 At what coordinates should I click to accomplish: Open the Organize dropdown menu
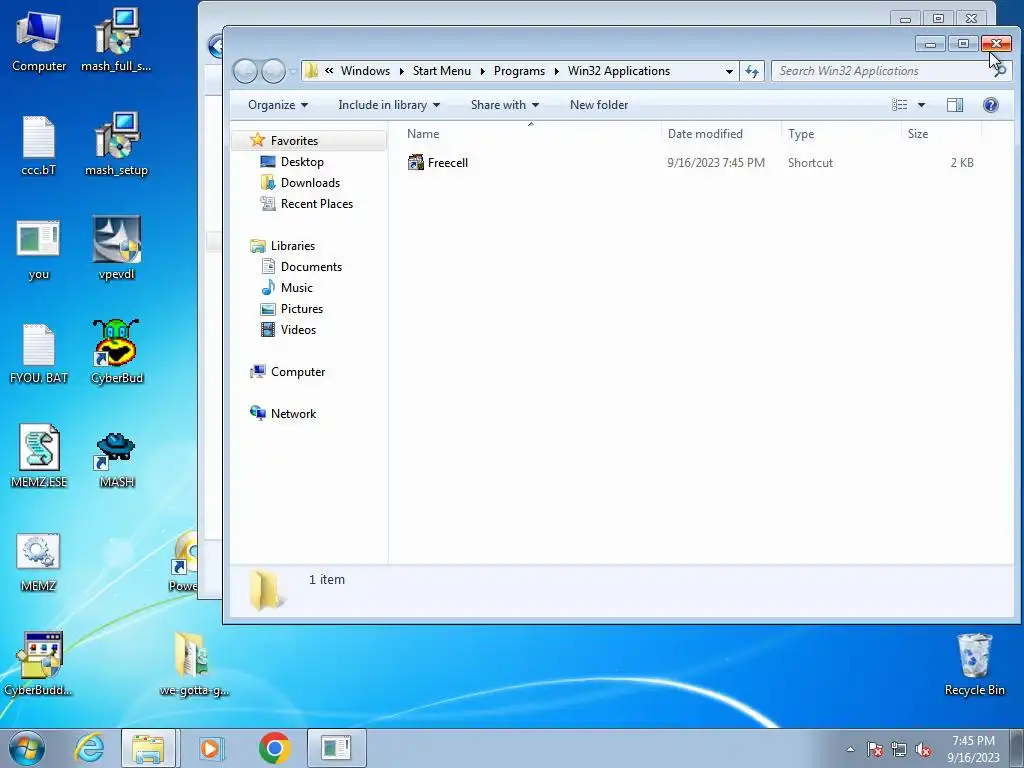(x=278, y=105)
